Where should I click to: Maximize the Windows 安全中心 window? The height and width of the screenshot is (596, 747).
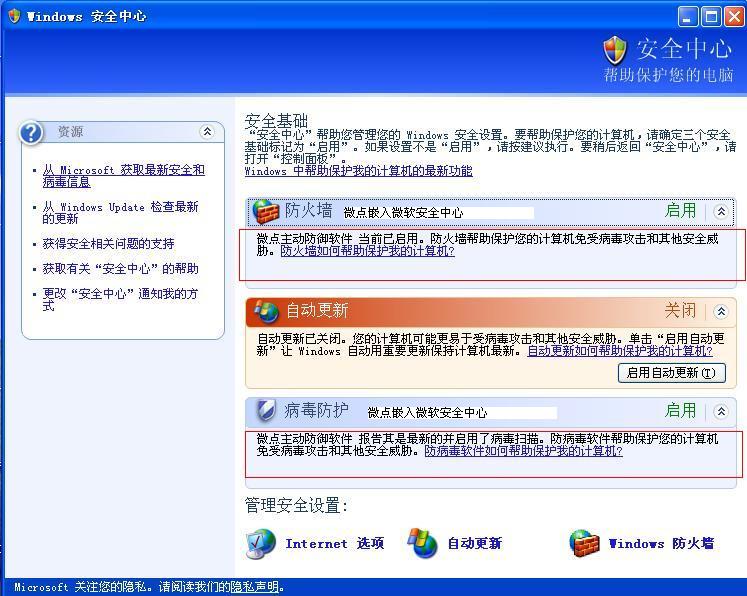pyautogui.click(x=710, y=16)
